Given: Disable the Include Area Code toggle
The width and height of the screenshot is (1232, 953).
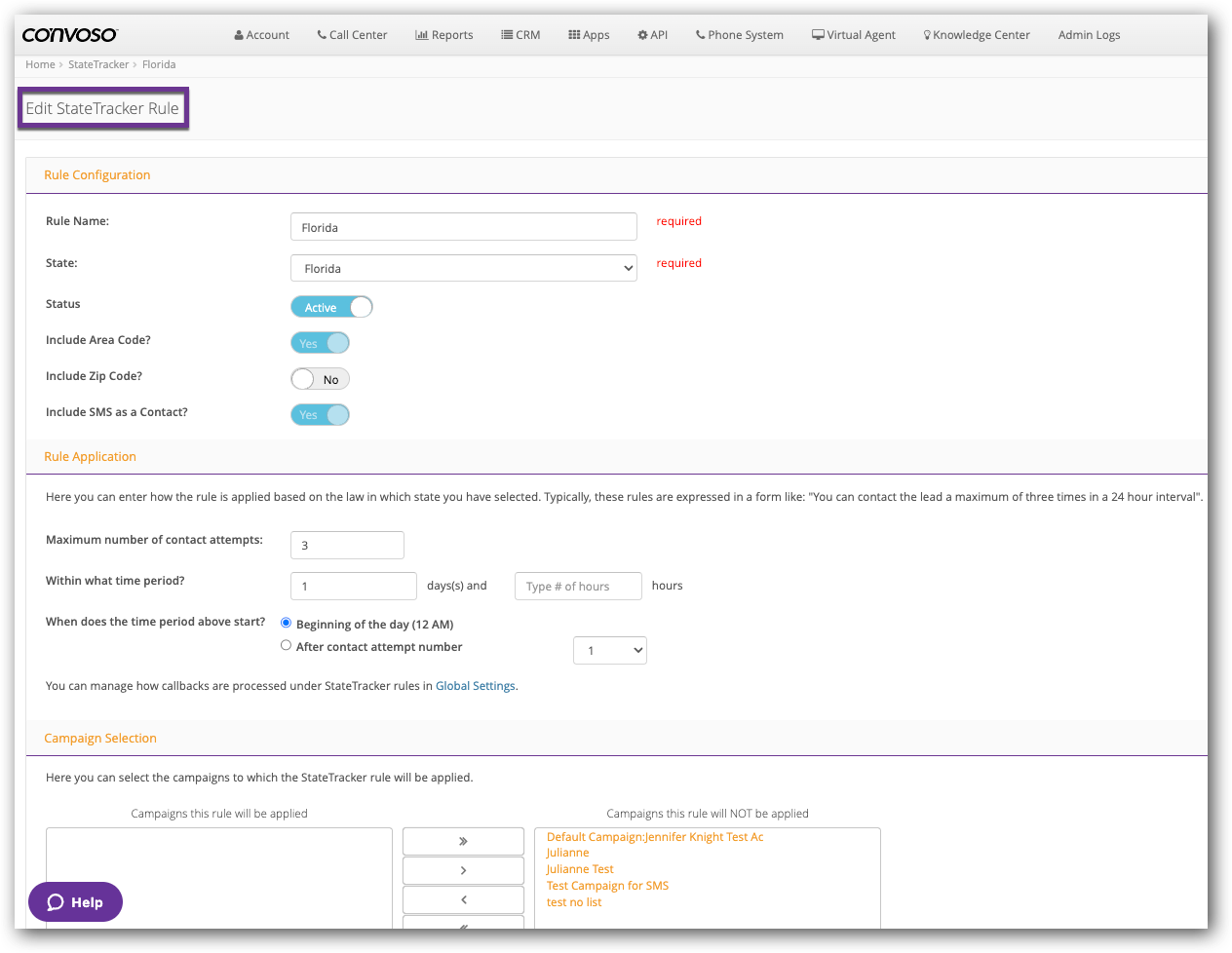Looking at the screenshot, I should coord(320,343).
